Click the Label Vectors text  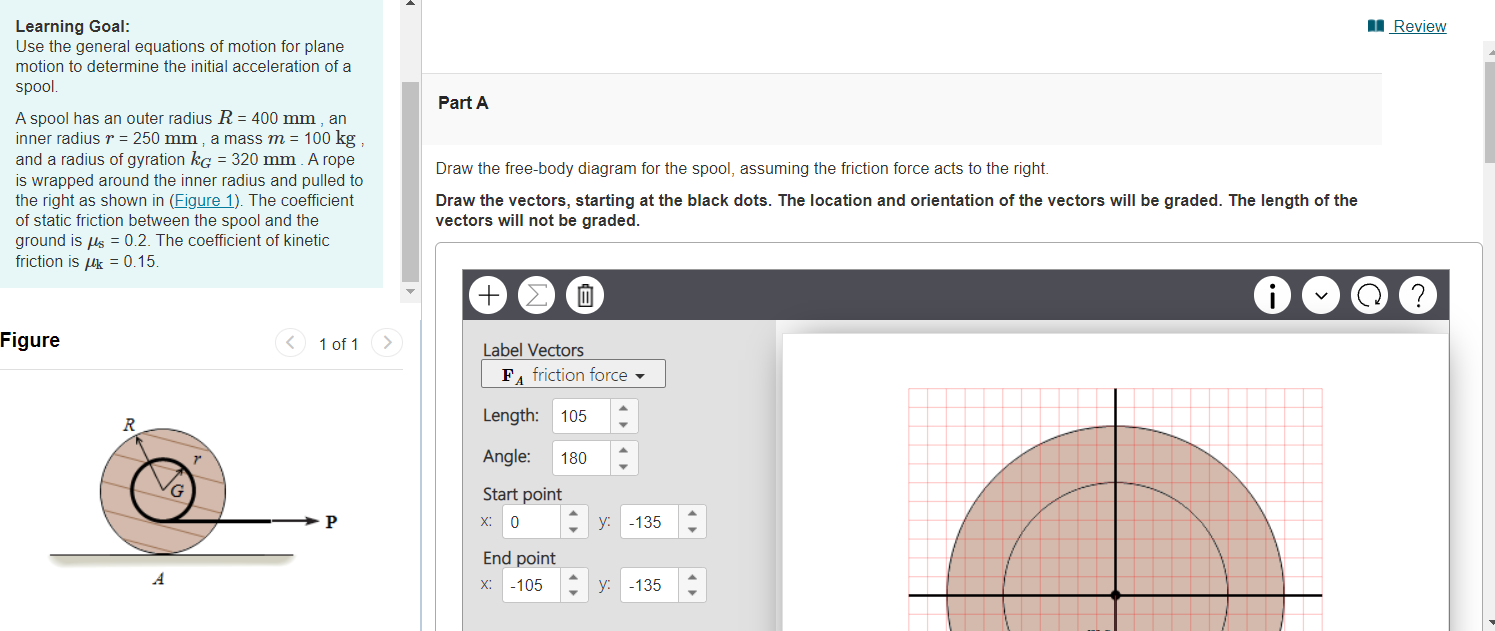pyautogui.click(x=533, y=350)
